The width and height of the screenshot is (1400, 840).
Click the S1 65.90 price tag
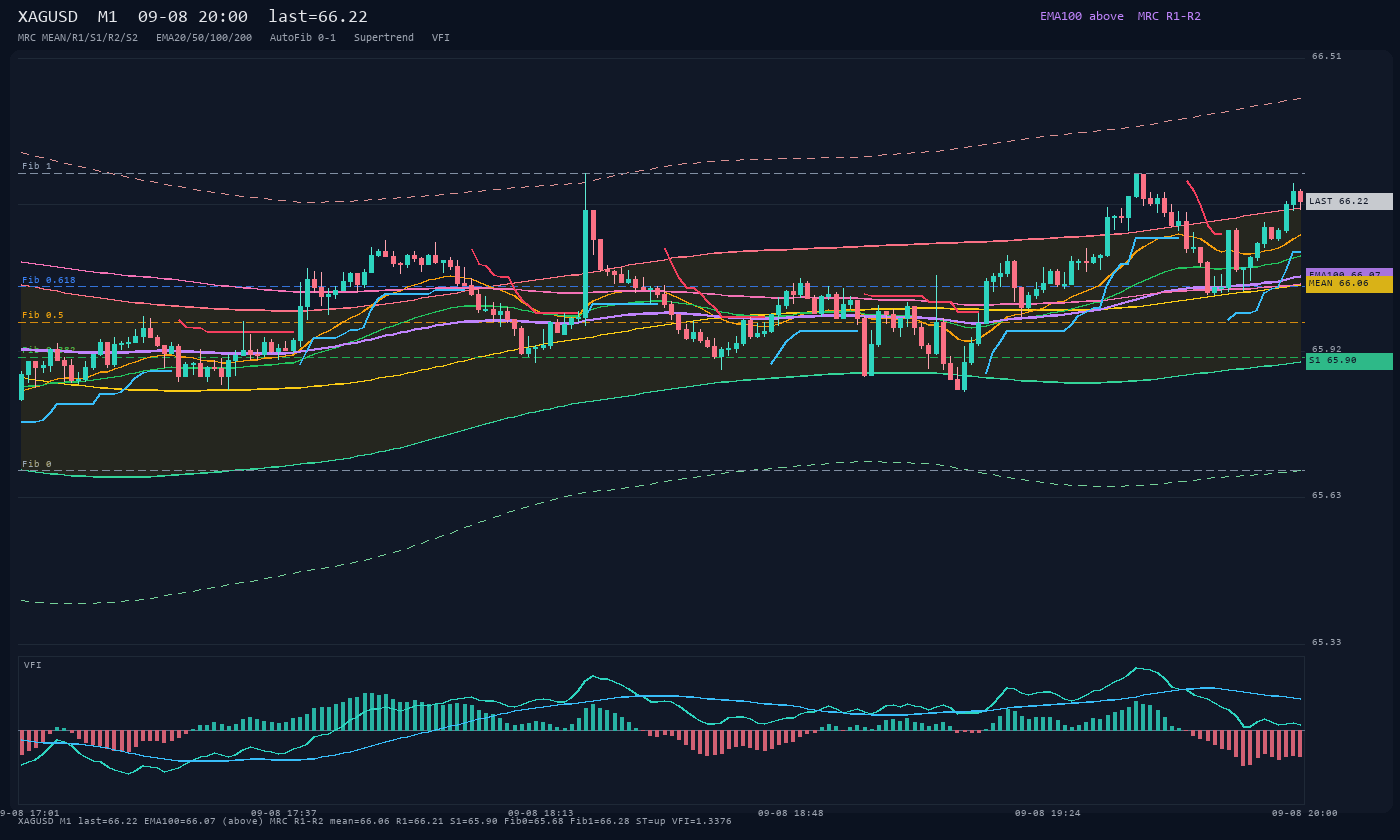tap(1349, 361)
